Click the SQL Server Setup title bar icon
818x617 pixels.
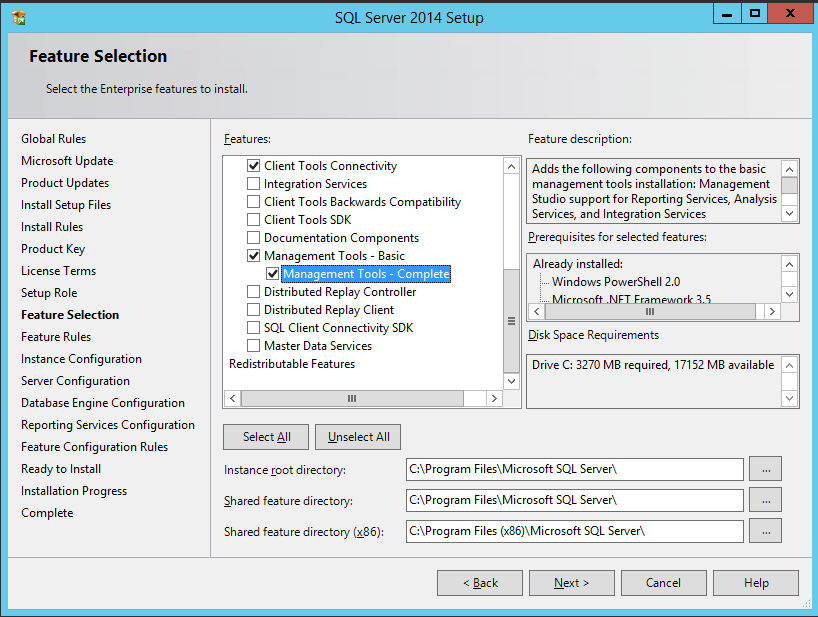19,17
